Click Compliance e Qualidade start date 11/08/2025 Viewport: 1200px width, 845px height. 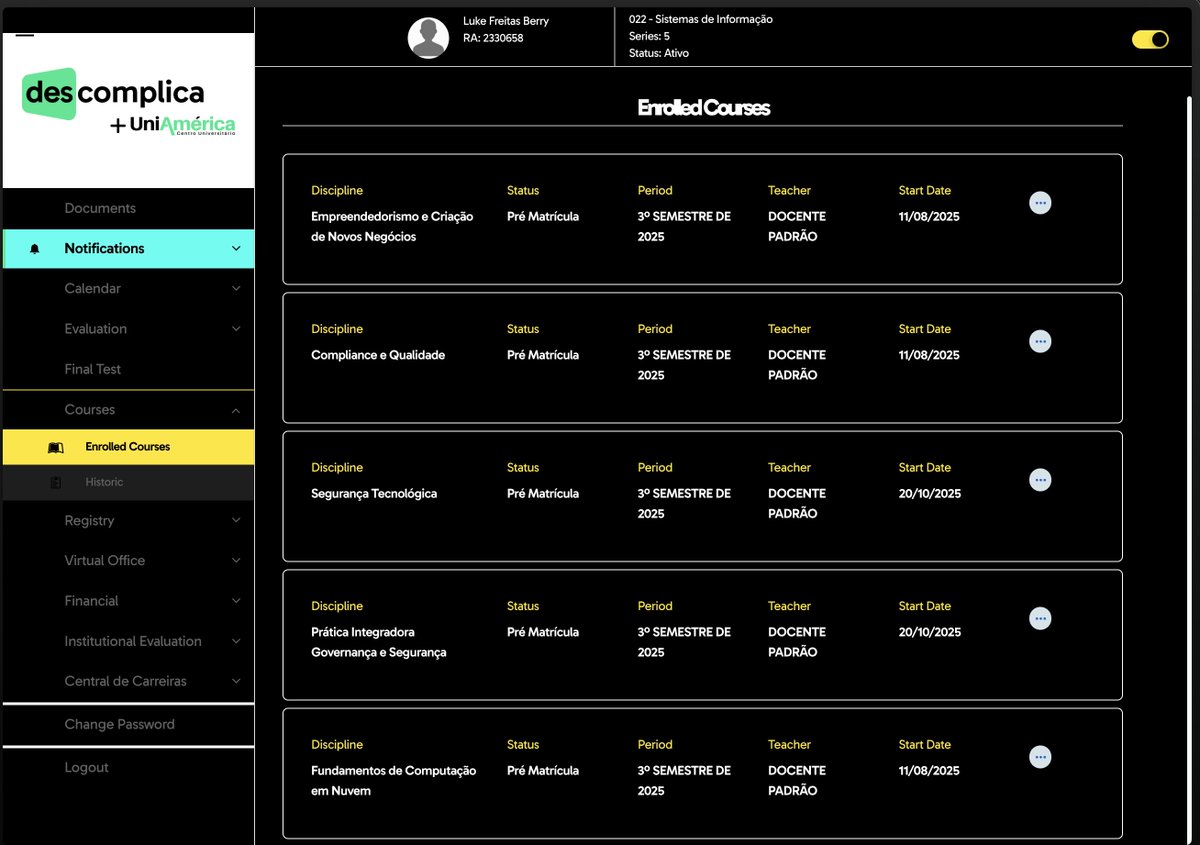pyautogui.click(x=929, y=355)
